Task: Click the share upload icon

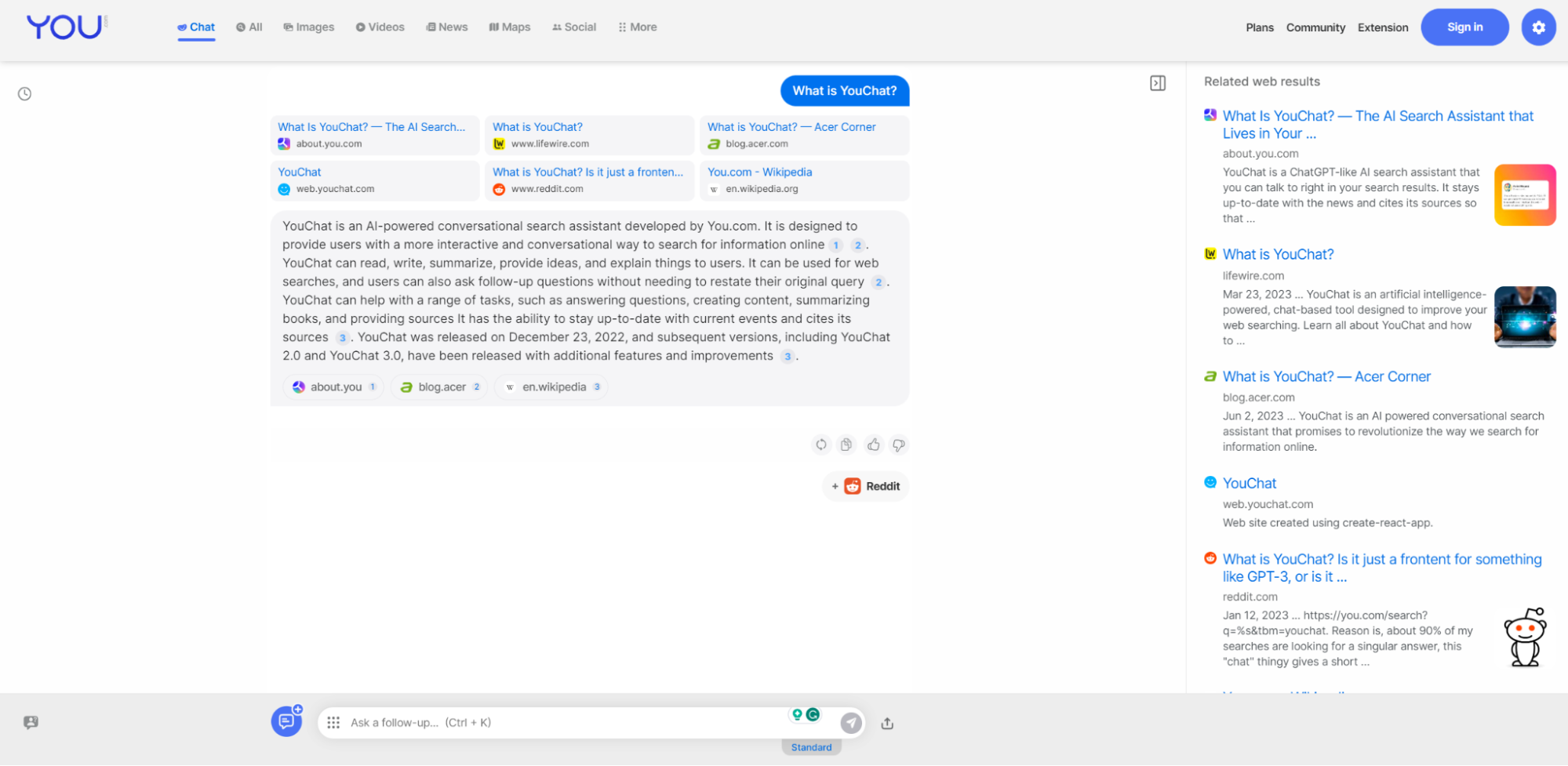Action: click(887, 723)
